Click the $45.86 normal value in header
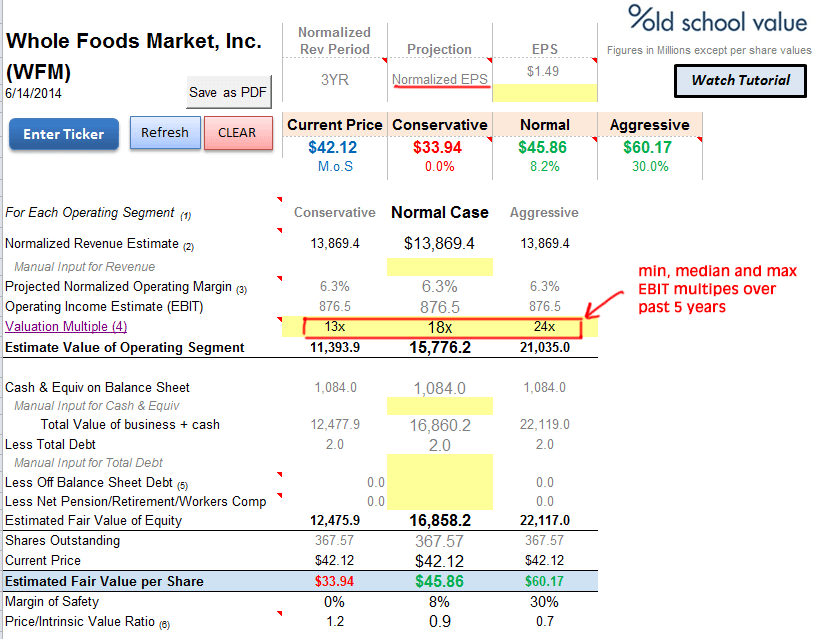 (542, 148)
